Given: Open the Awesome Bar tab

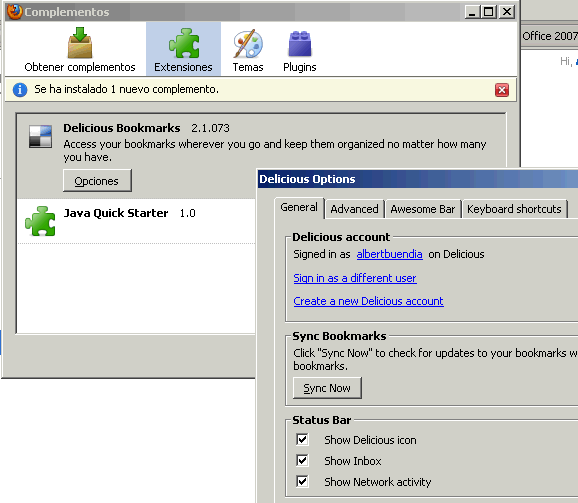Looking at the screenshot, I should coord(423,209).
